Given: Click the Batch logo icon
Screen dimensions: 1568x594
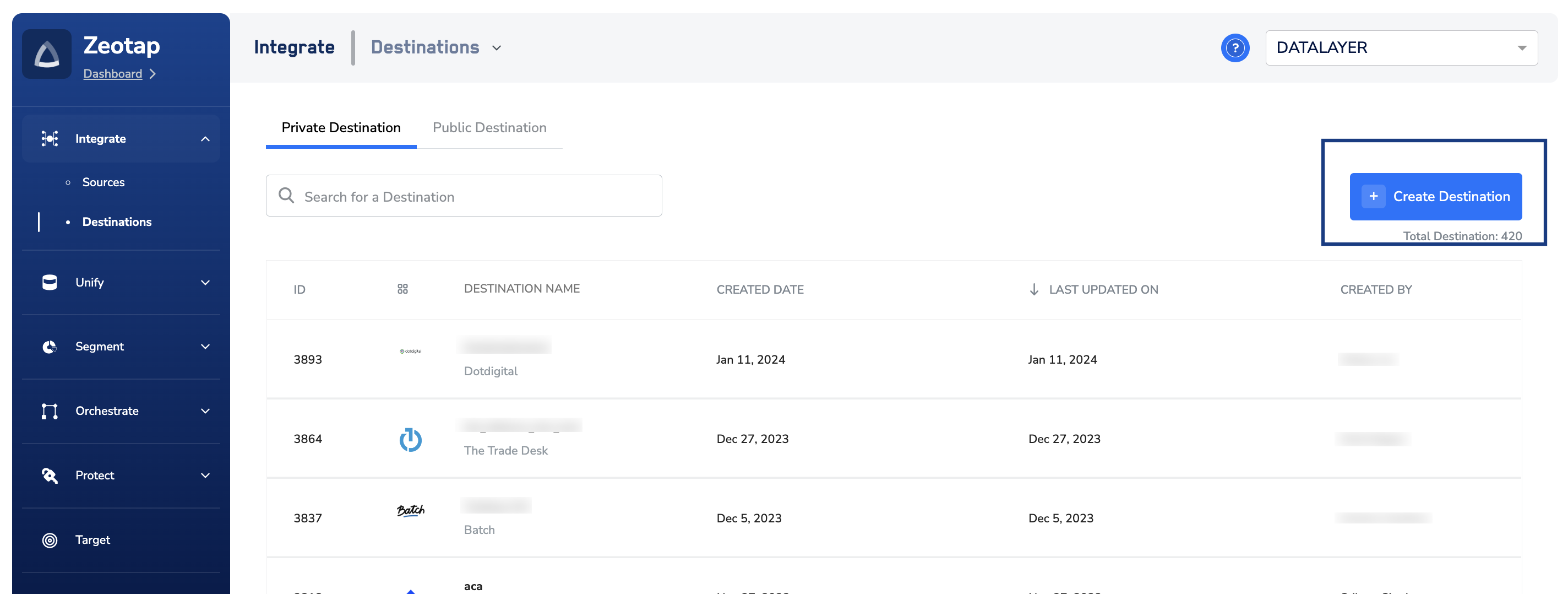Looking at the screenshot, I should [410, 511].
